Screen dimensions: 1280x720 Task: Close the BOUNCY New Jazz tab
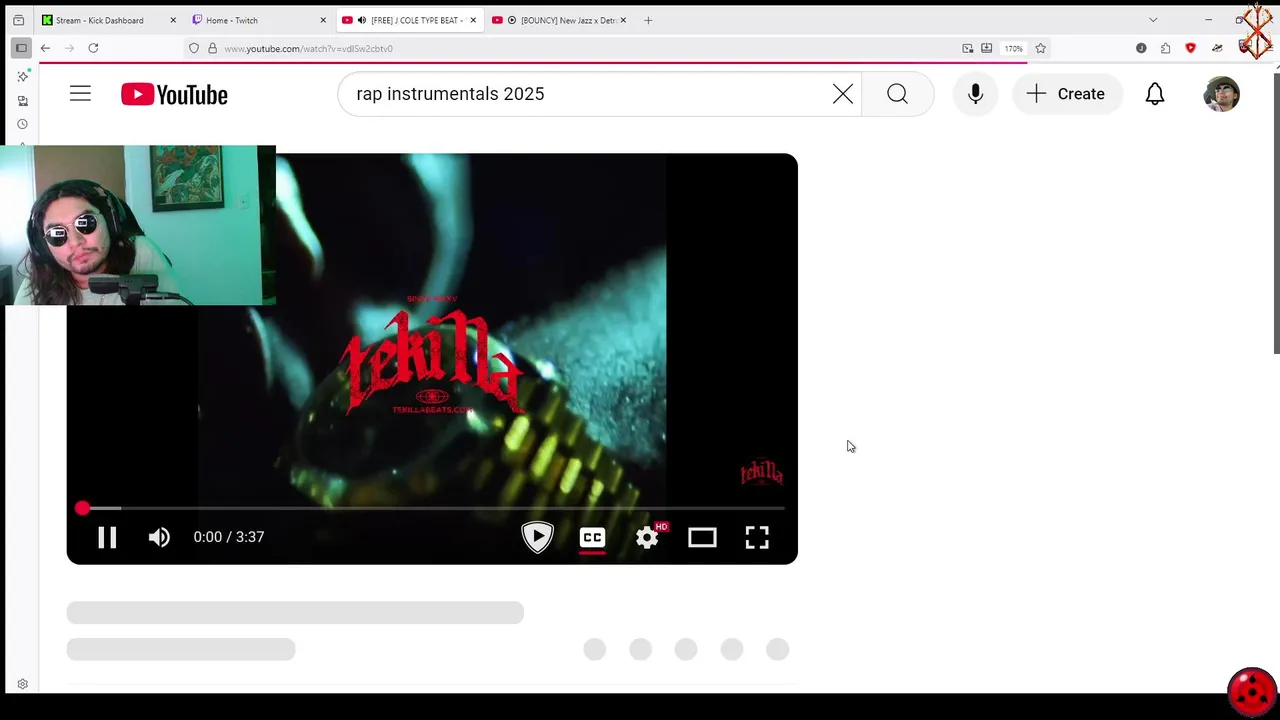pyautogui.click(x=623, y=20)
